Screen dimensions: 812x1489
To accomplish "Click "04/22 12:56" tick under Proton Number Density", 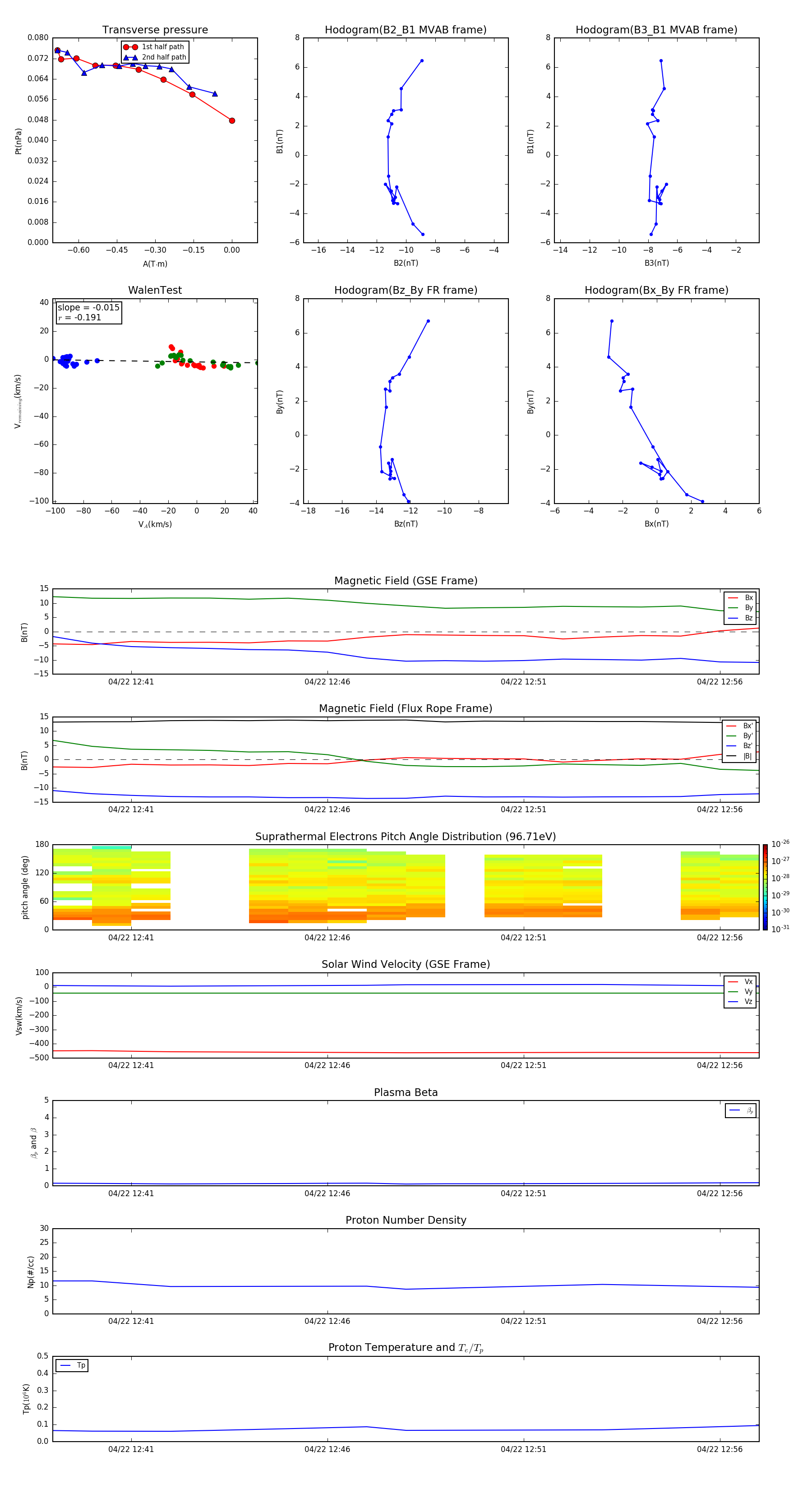I will coord(720,1321).
